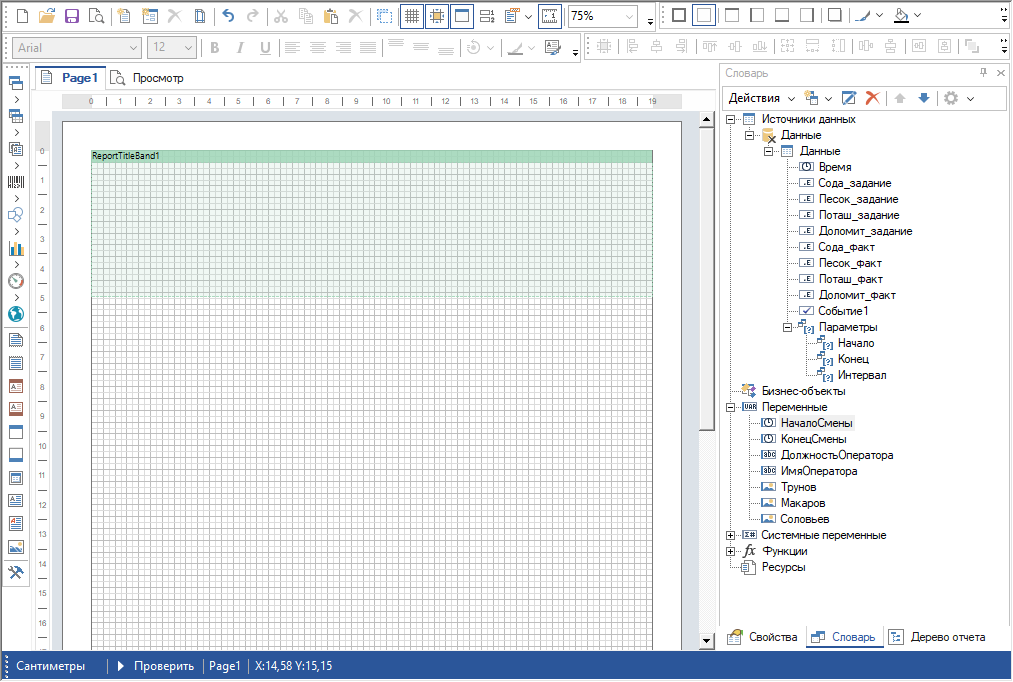
Task: Click the Edit item icon in dictionary
Action: point(849,98)
